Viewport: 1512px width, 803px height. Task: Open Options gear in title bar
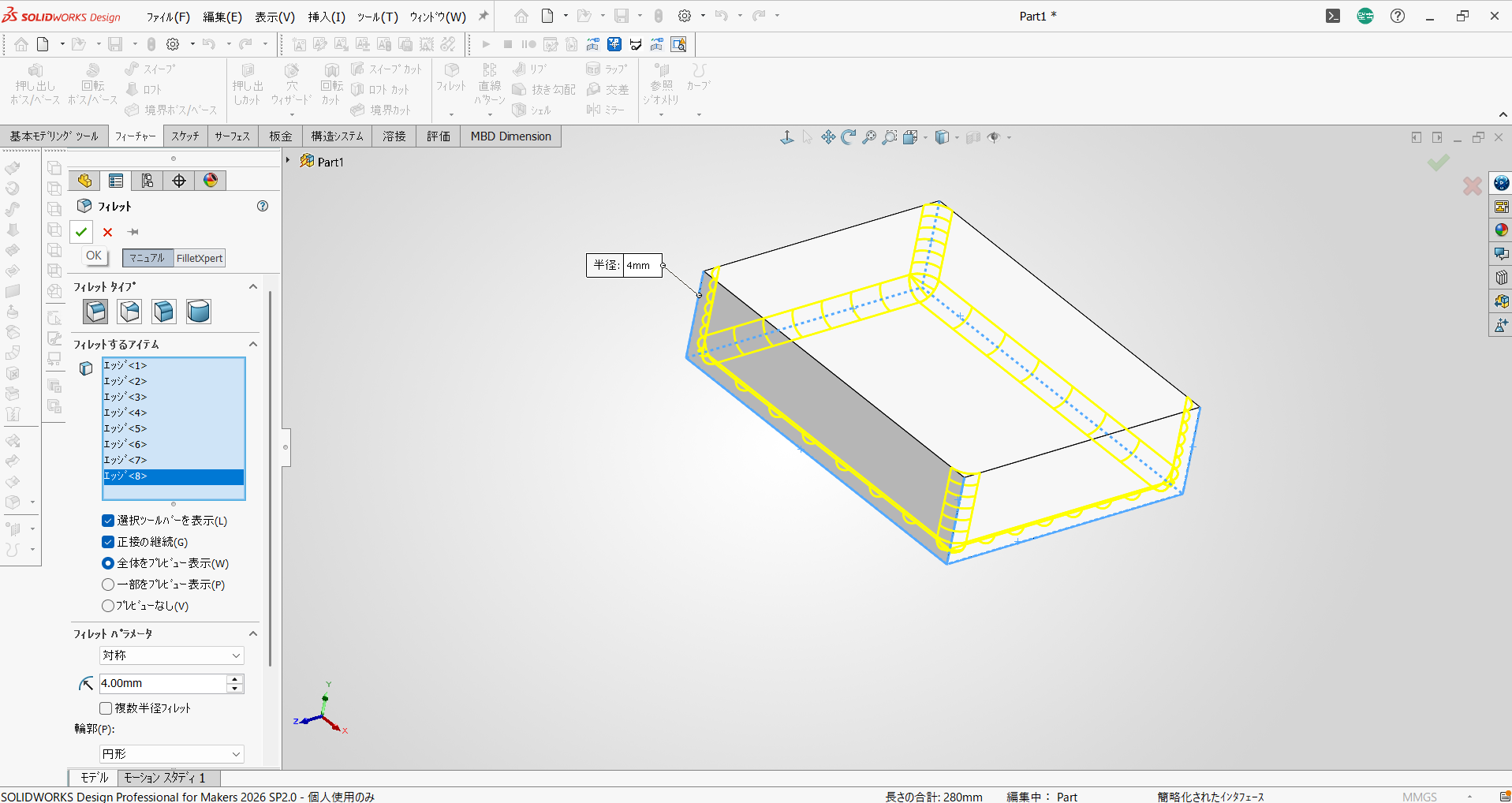[685, 16]
